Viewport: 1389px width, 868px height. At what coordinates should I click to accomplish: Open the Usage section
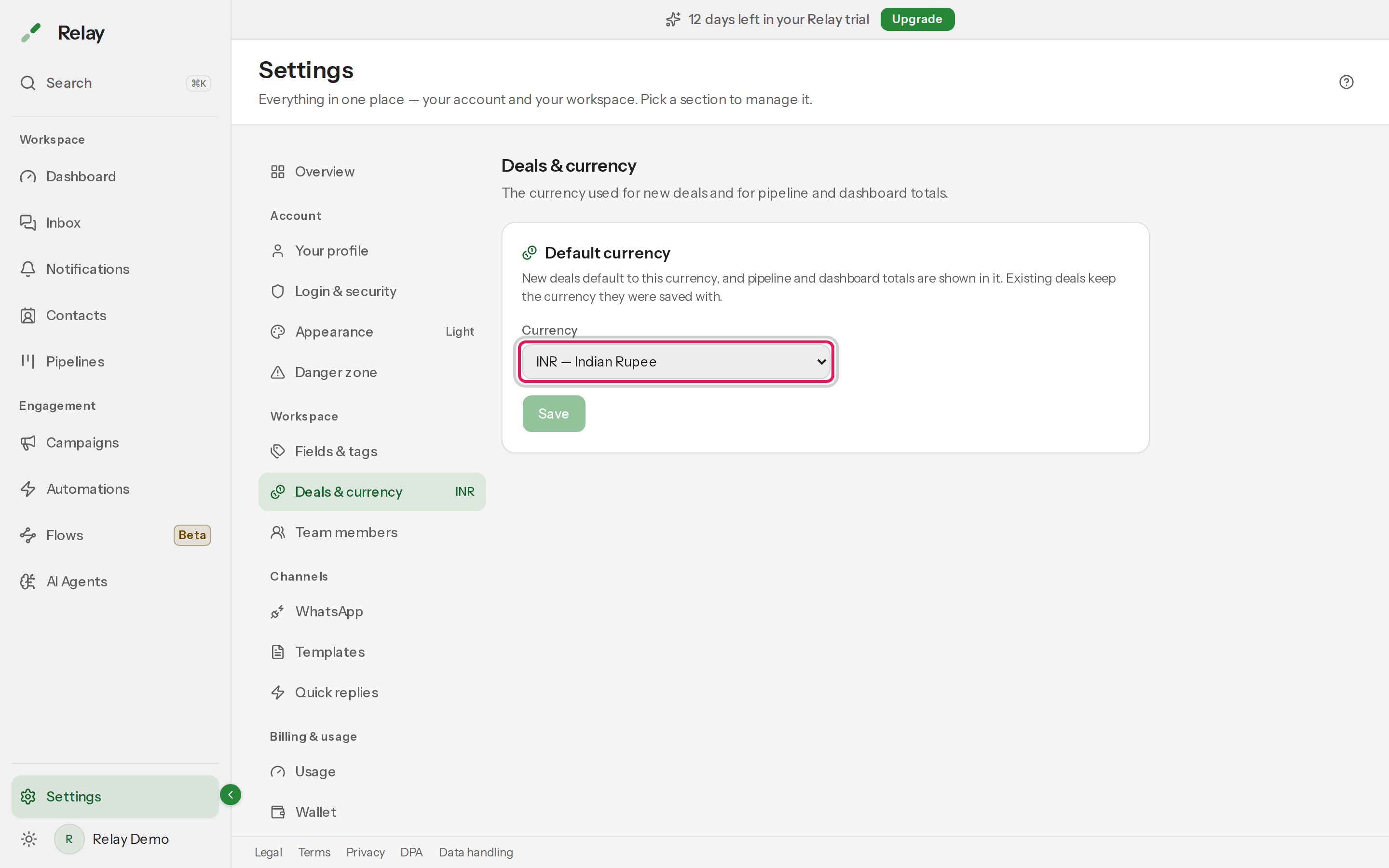point(372,772)
